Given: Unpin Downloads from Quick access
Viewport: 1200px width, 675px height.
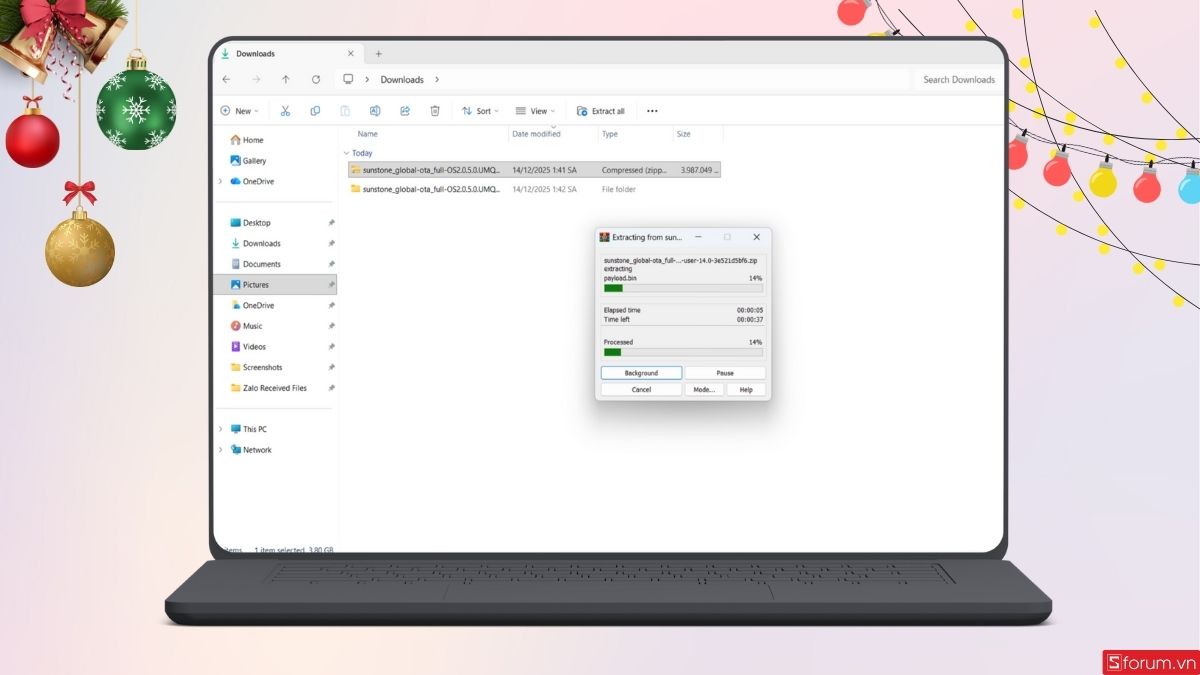Looking at the screenshot, I should coord(331,243).
